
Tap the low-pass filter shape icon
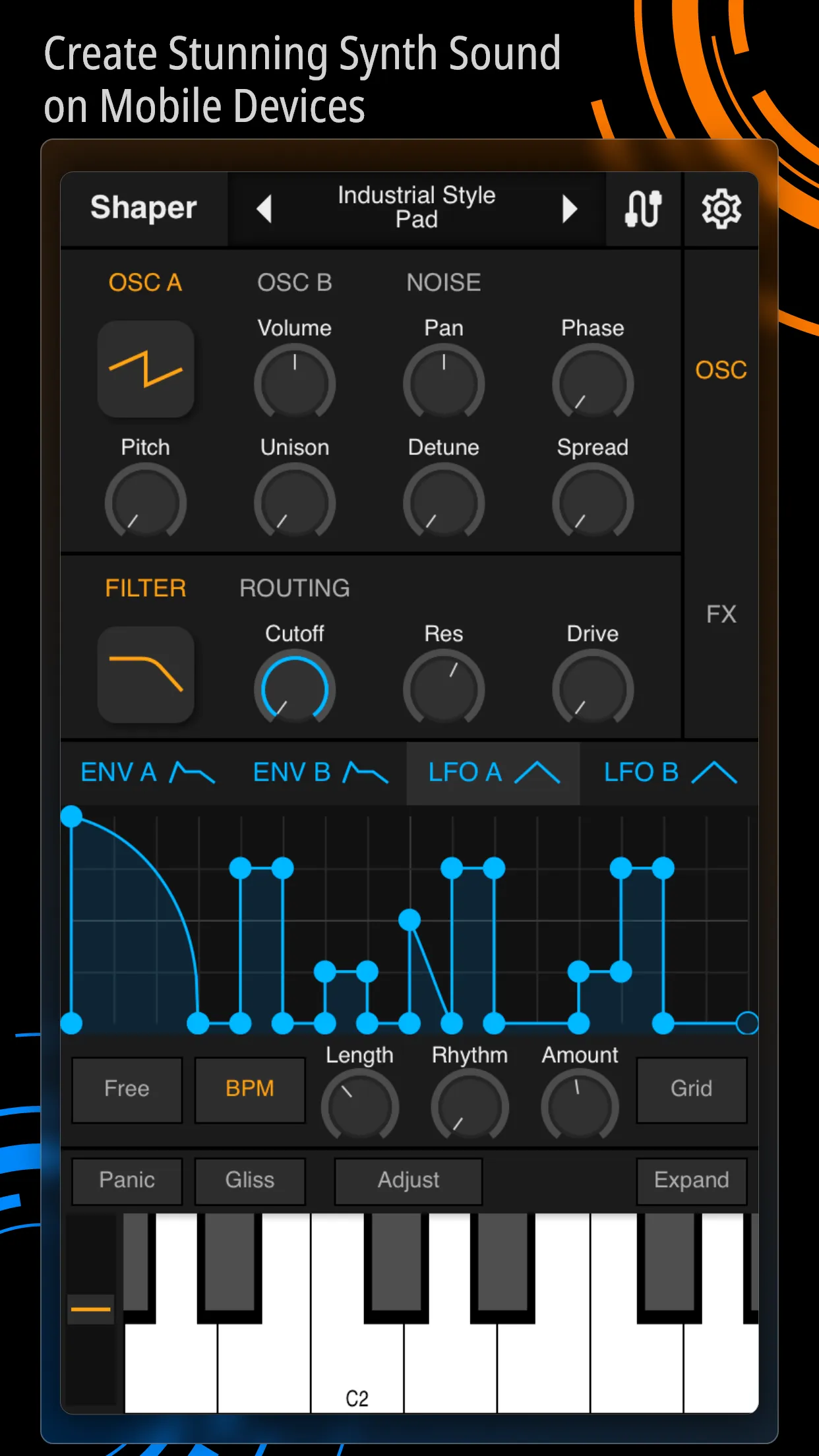click(x=146, y=674)
